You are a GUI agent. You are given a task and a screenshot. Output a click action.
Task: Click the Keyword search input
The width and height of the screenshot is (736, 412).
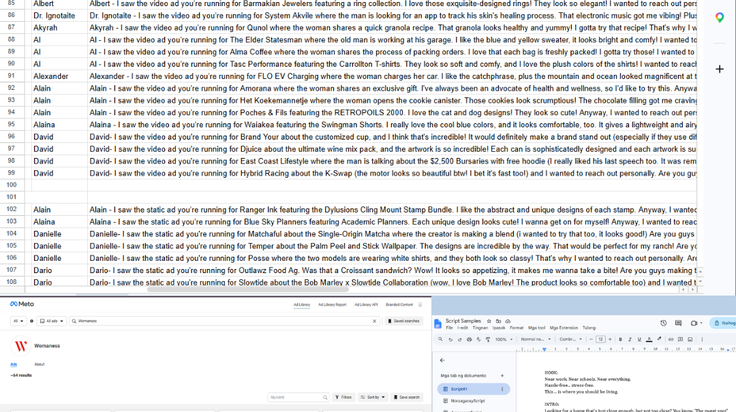tap(298, 397)
